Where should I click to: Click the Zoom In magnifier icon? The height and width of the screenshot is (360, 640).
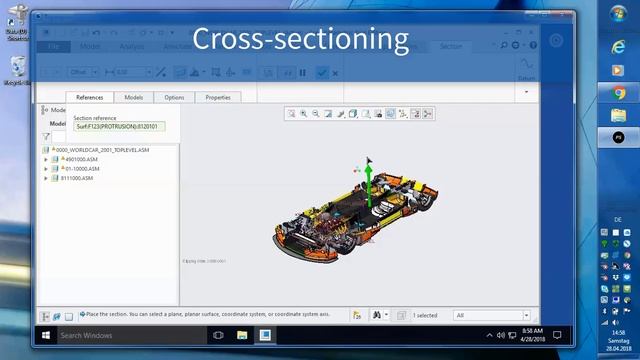click(304, 114)
